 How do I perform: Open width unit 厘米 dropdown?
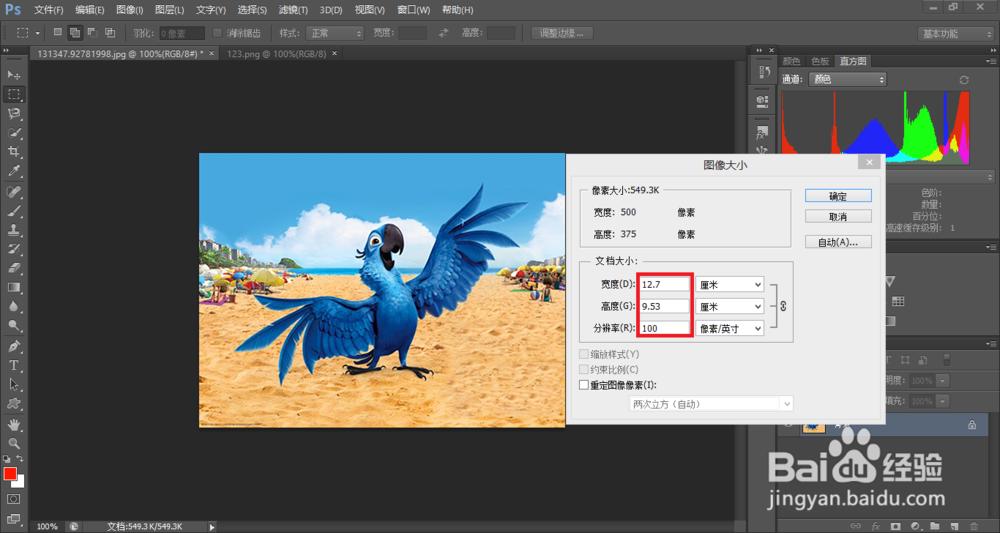coord(730,284)
